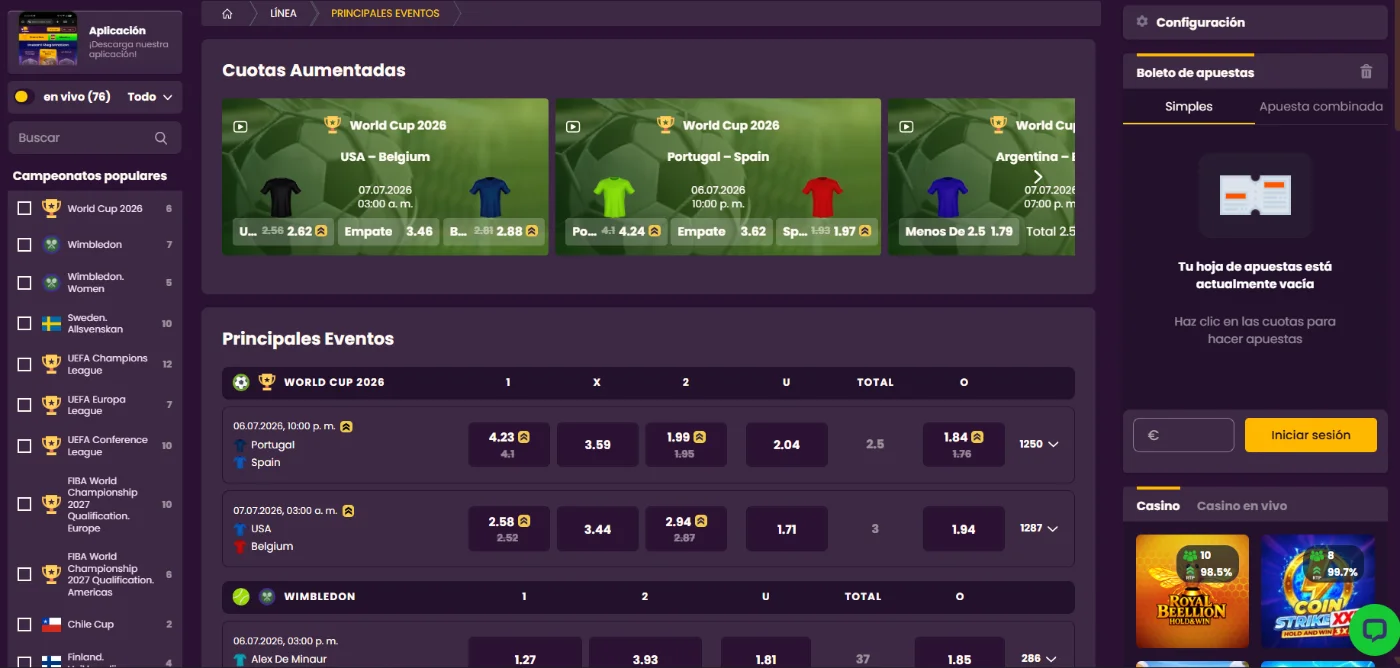Expand 1250 markets for Portugal vs Spain
The height and width of the screenshot is (668, 1400).
pos(1038,444)
